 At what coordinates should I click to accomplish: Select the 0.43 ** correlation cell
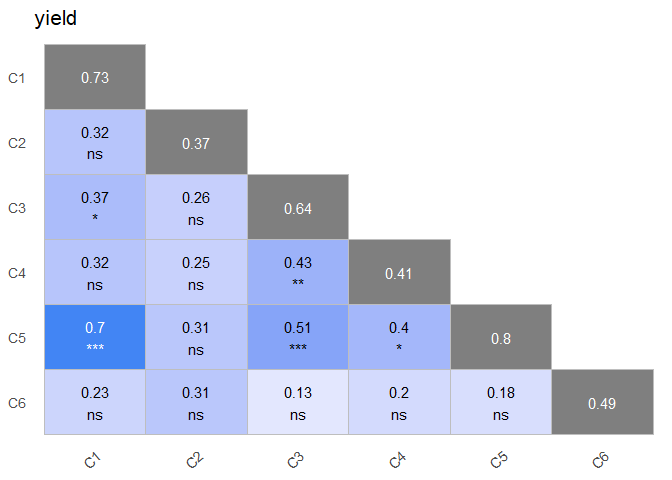[298, 272]
